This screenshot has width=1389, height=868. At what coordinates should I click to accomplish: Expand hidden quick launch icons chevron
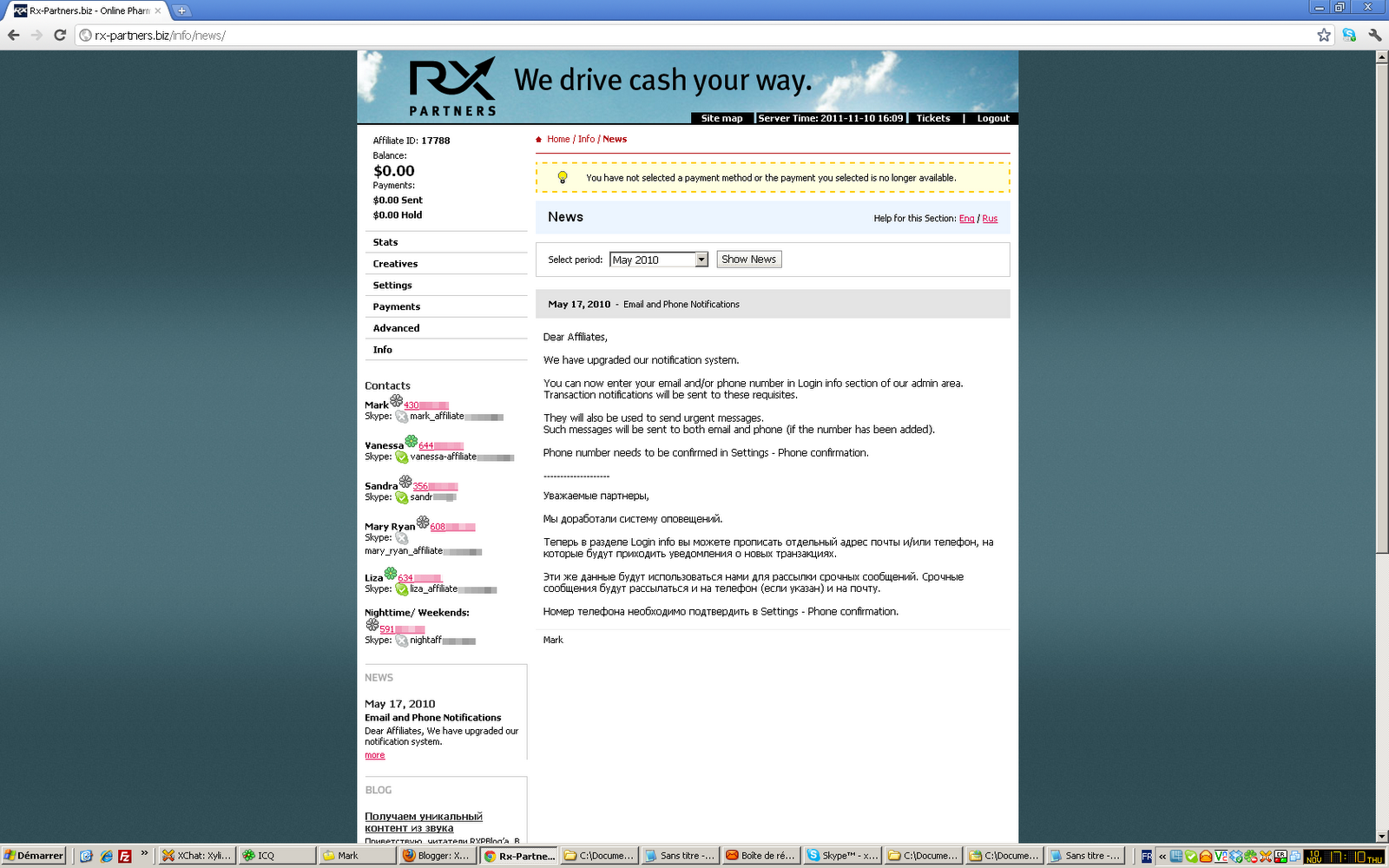coord(144,854)
